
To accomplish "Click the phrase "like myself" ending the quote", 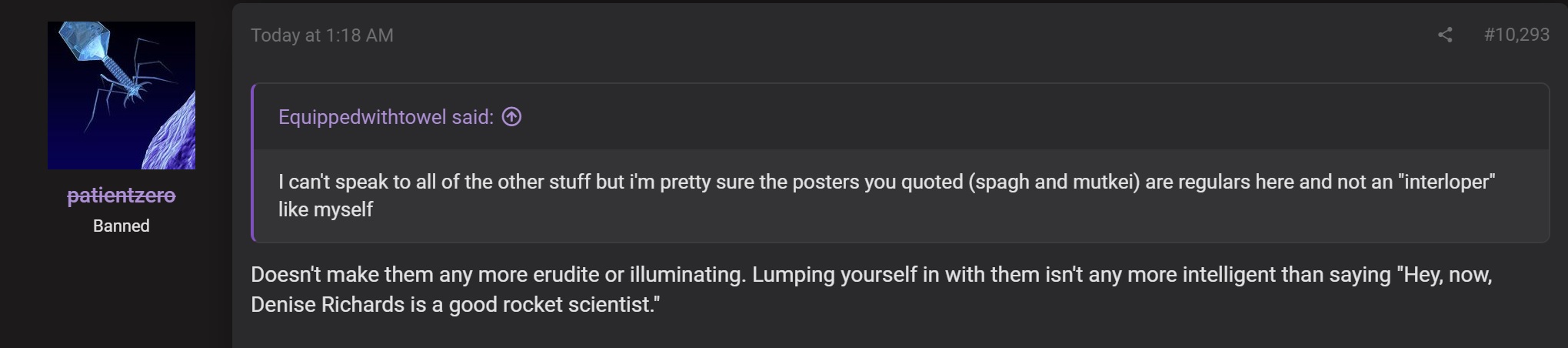I will tap(325, 209).
